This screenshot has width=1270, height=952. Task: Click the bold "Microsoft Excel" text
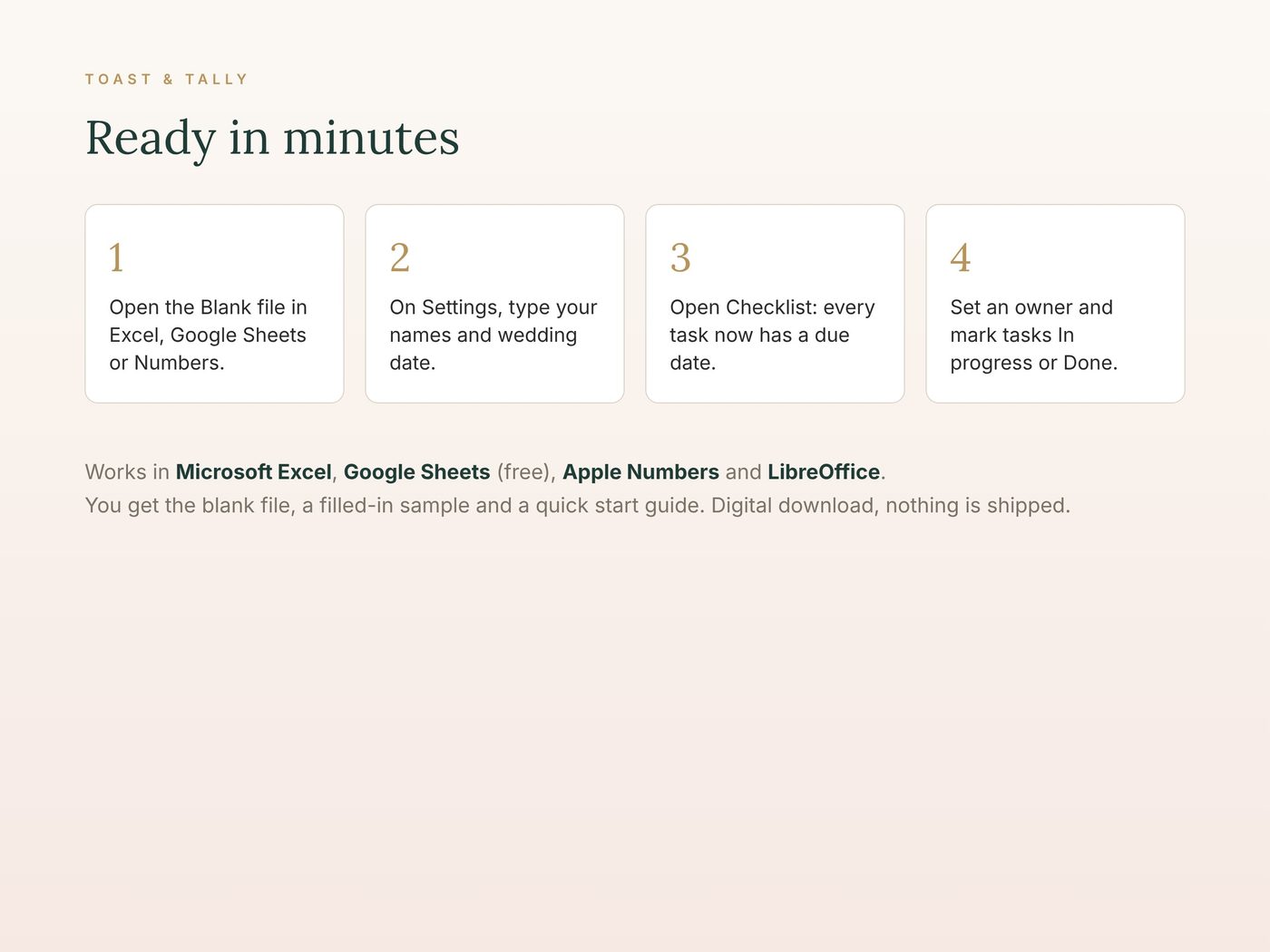point(254,472)
